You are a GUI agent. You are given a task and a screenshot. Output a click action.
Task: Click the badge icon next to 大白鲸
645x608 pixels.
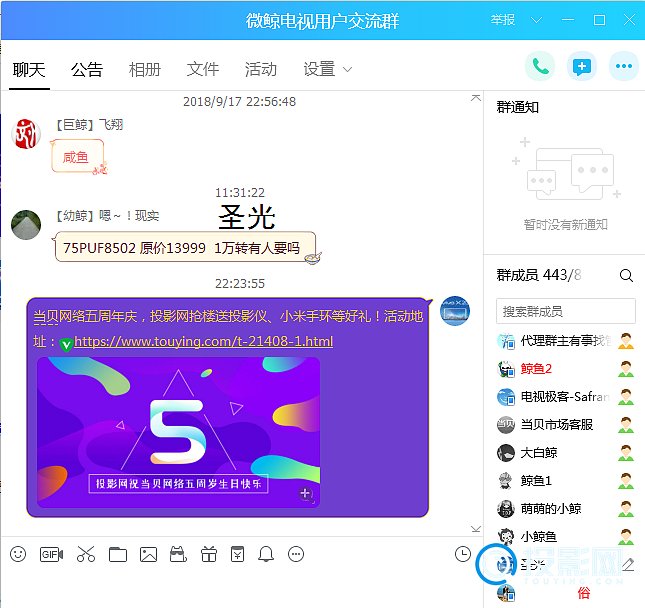(626, 453)
